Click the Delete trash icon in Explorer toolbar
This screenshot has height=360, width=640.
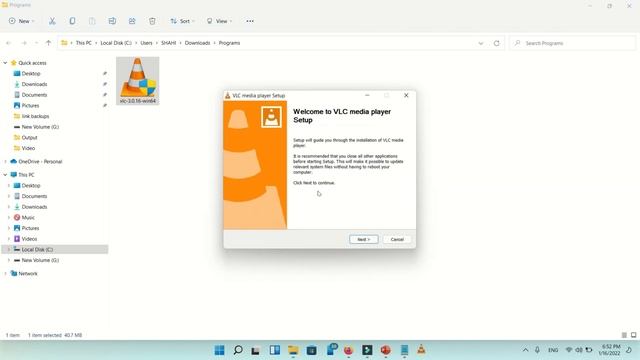152,21
